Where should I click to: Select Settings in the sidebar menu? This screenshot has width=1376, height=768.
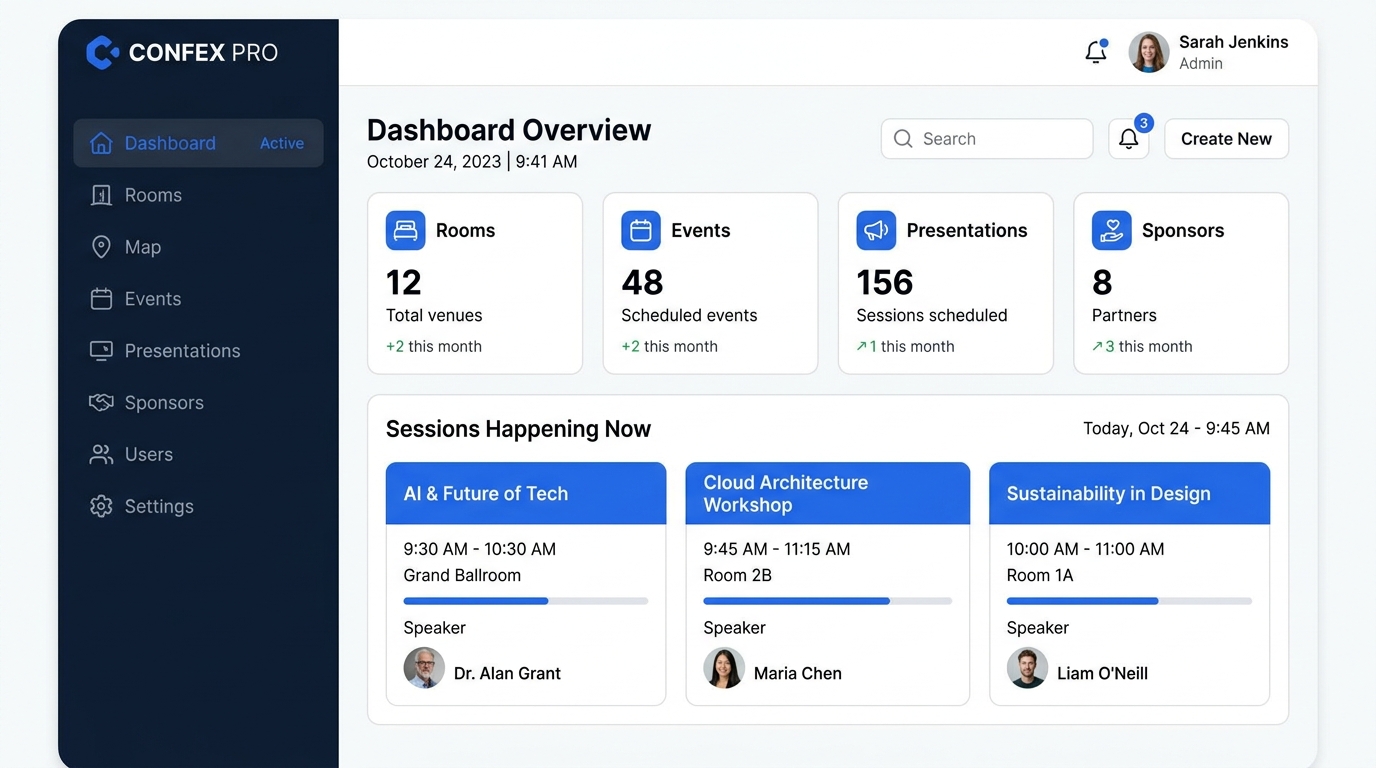[198, 507]
